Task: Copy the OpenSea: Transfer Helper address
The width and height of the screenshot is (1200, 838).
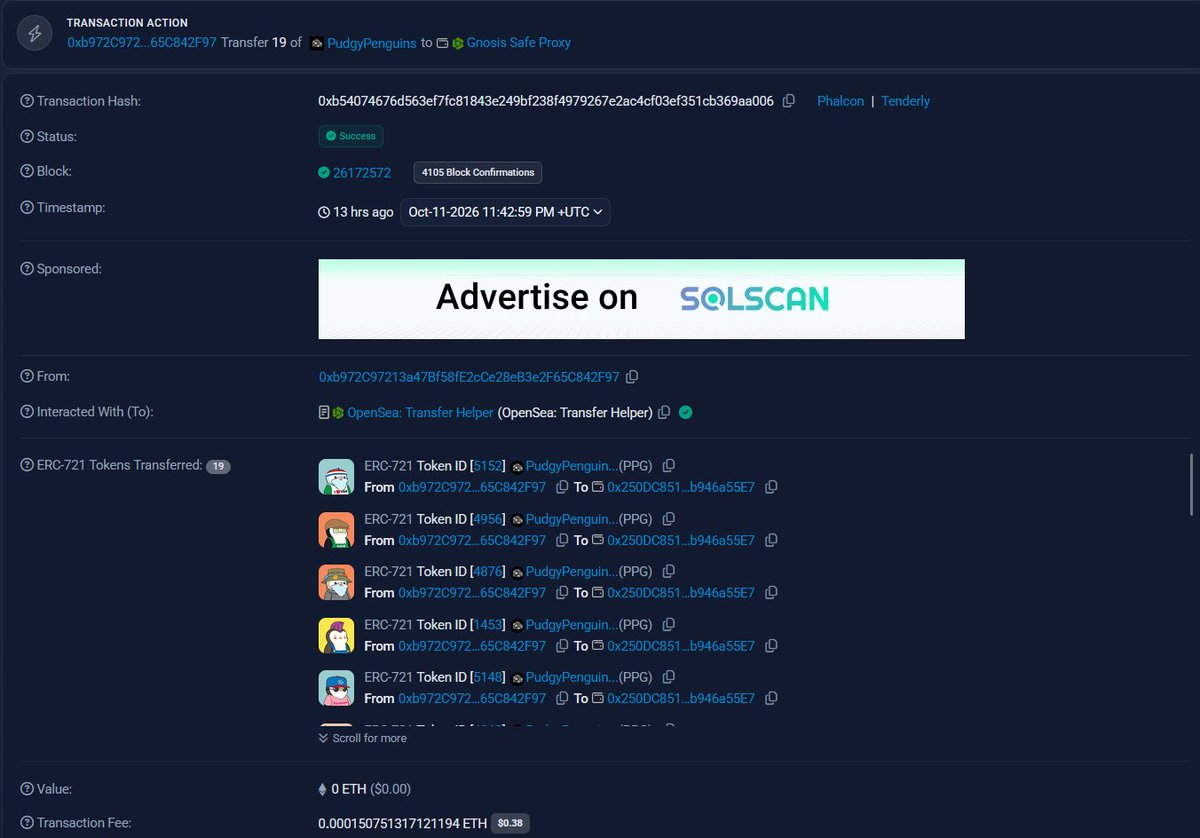Action: (x=665, y=412)
